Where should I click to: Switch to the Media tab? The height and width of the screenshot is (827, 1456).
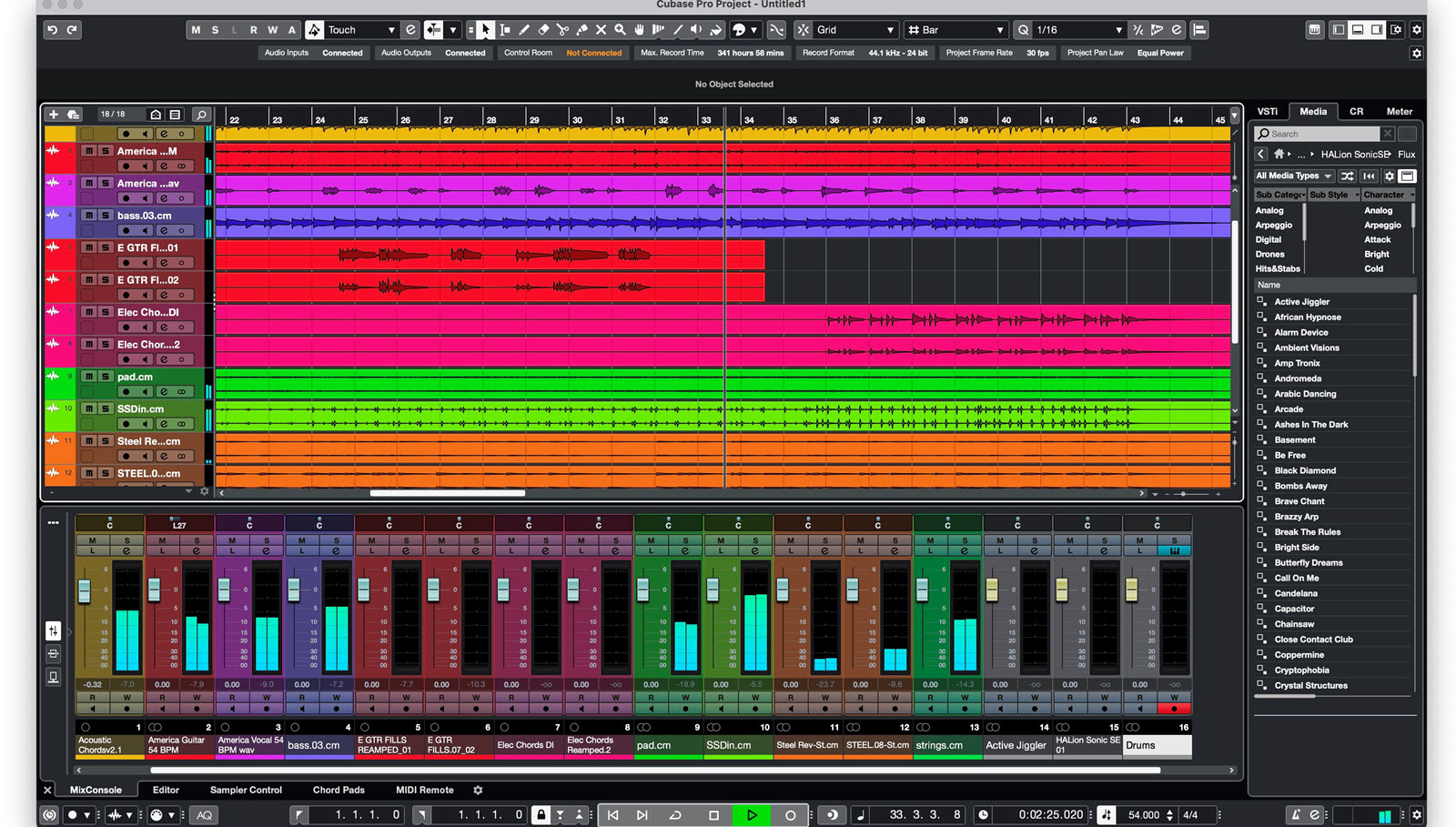pos(1313,111)
